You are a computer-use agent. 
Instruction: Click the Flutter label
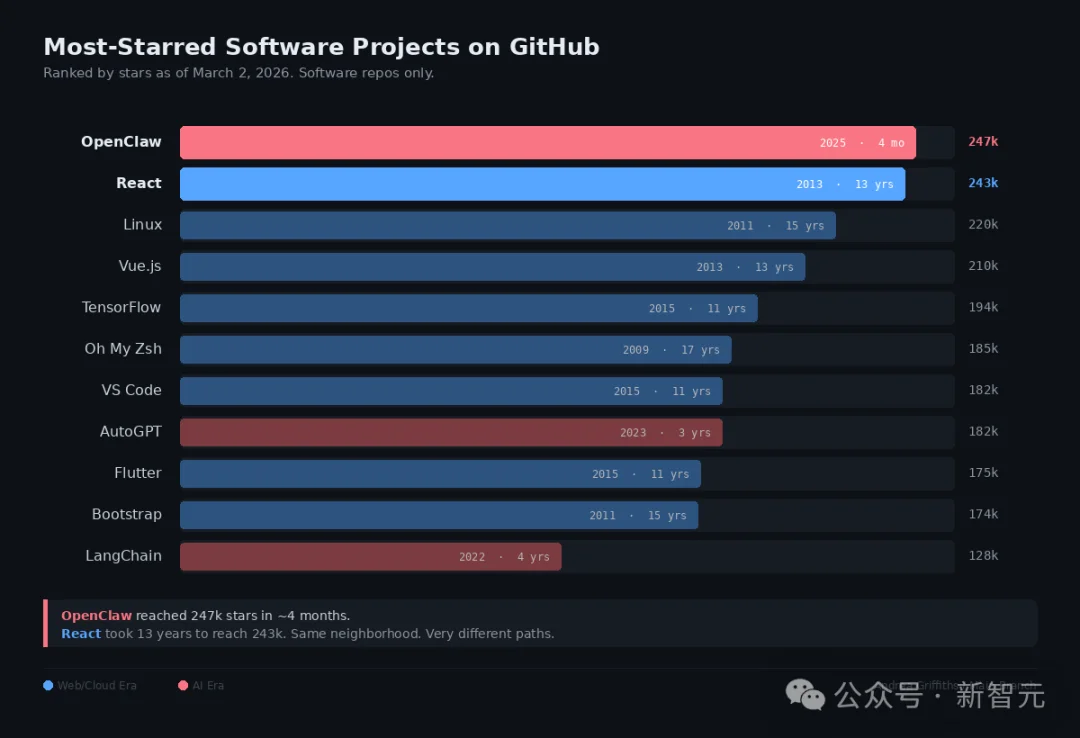pyautogui.click(x=137, y=473)
